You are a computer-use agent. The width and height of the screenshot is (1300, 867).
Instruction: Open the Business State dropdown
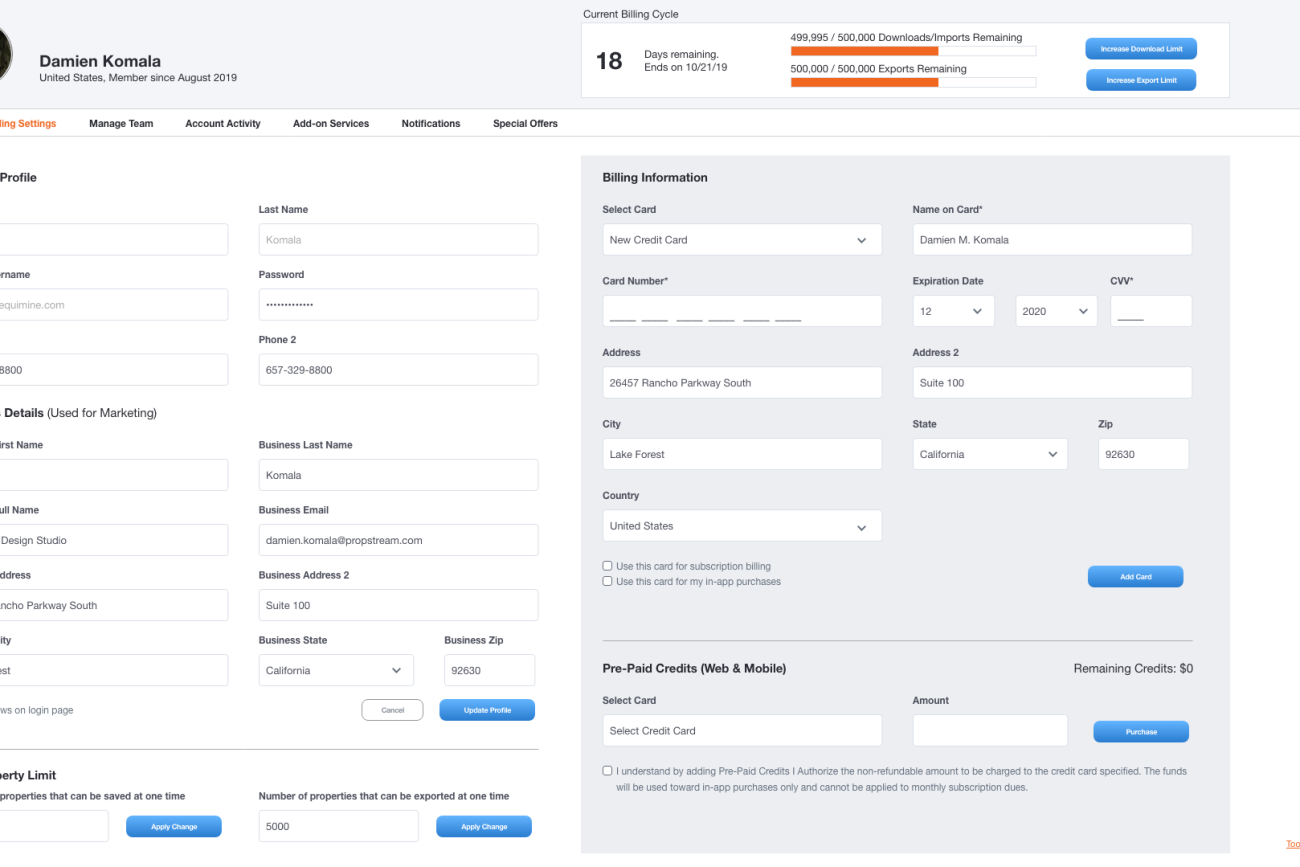[x=335, y=670]
